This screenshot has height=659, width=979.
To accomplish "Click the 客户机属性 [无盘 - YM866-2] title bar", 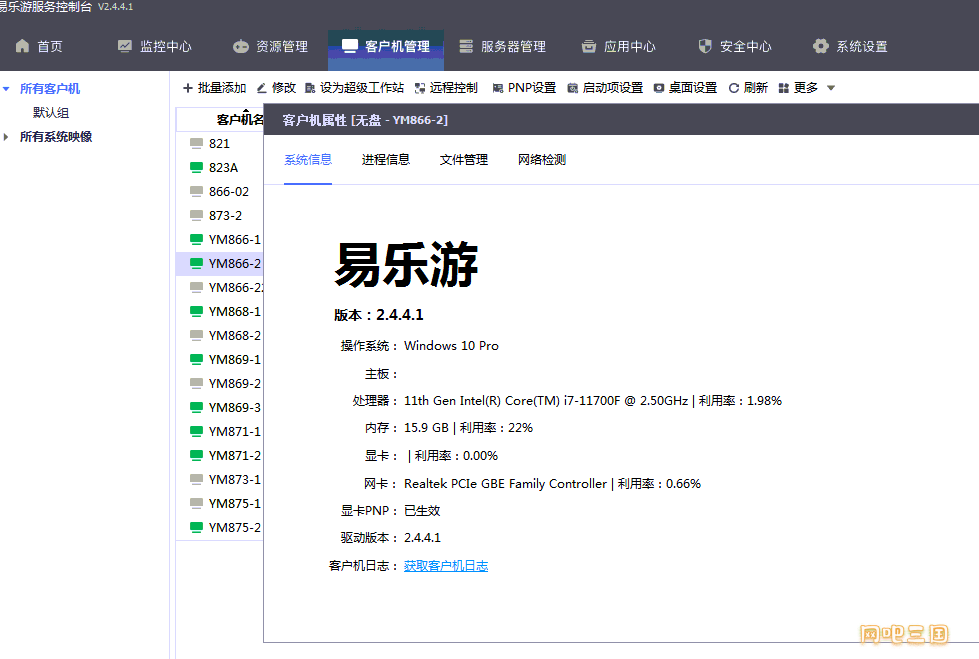I will point(621,120).
